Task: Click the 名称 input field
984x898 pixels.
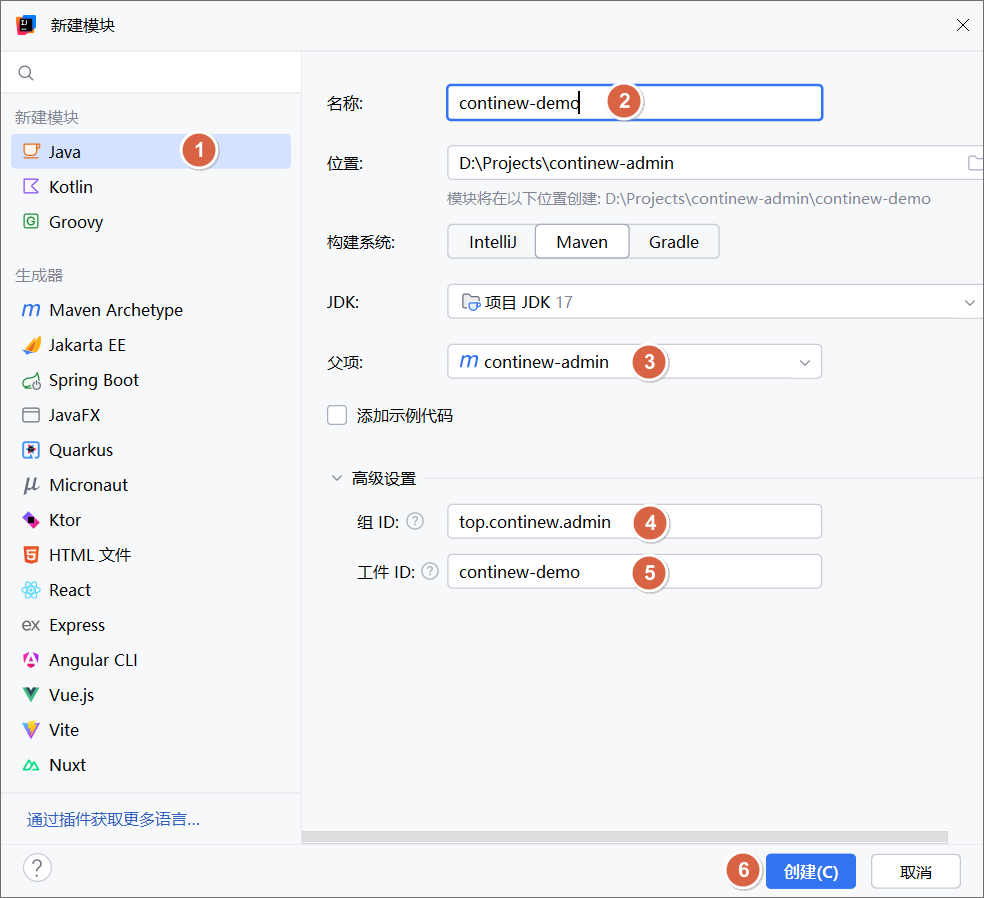Action: click(634, 102)
